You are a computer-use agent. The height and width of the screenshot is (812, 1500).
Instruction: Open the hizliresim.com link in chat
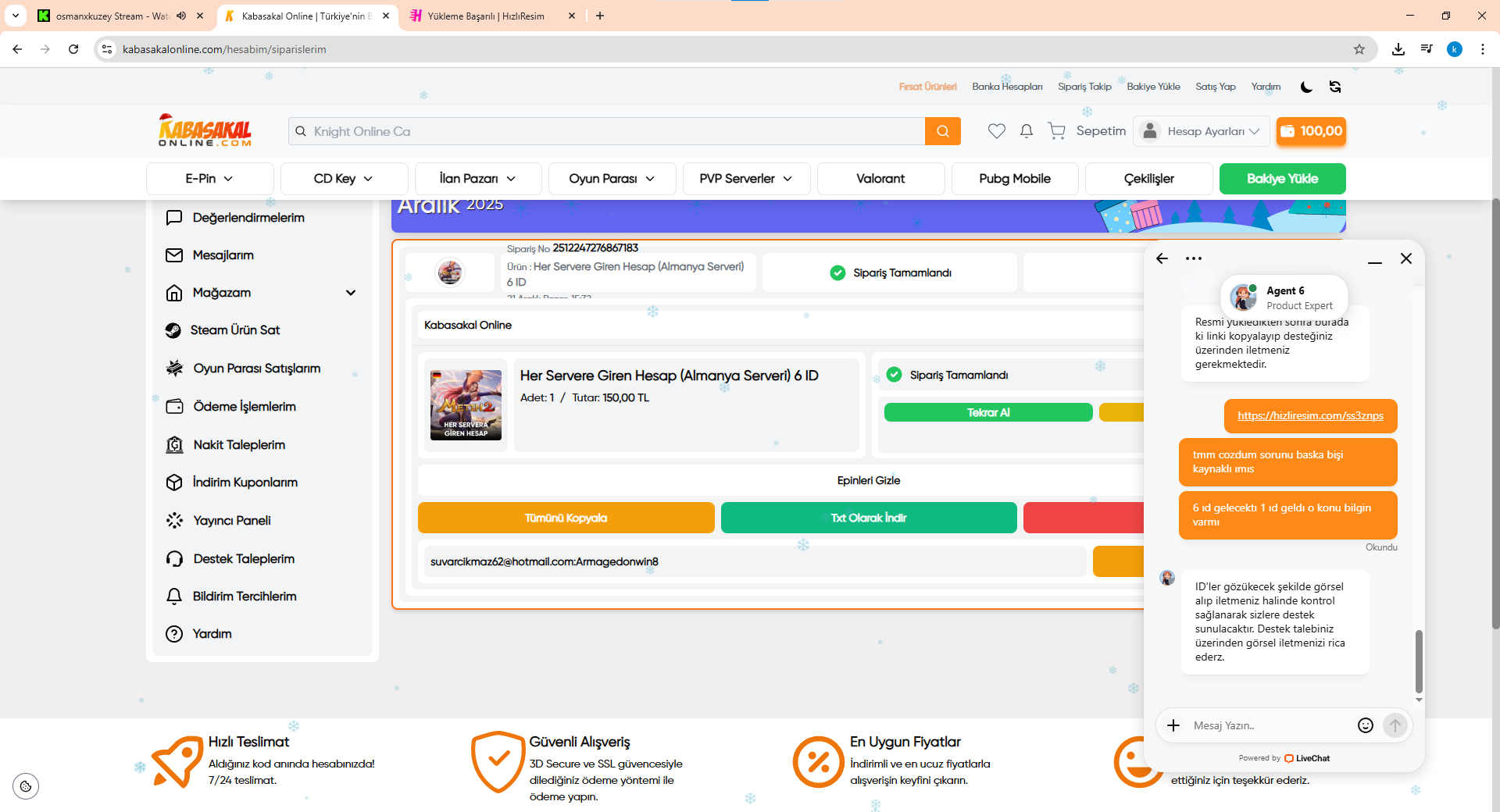pos(1310,416)
